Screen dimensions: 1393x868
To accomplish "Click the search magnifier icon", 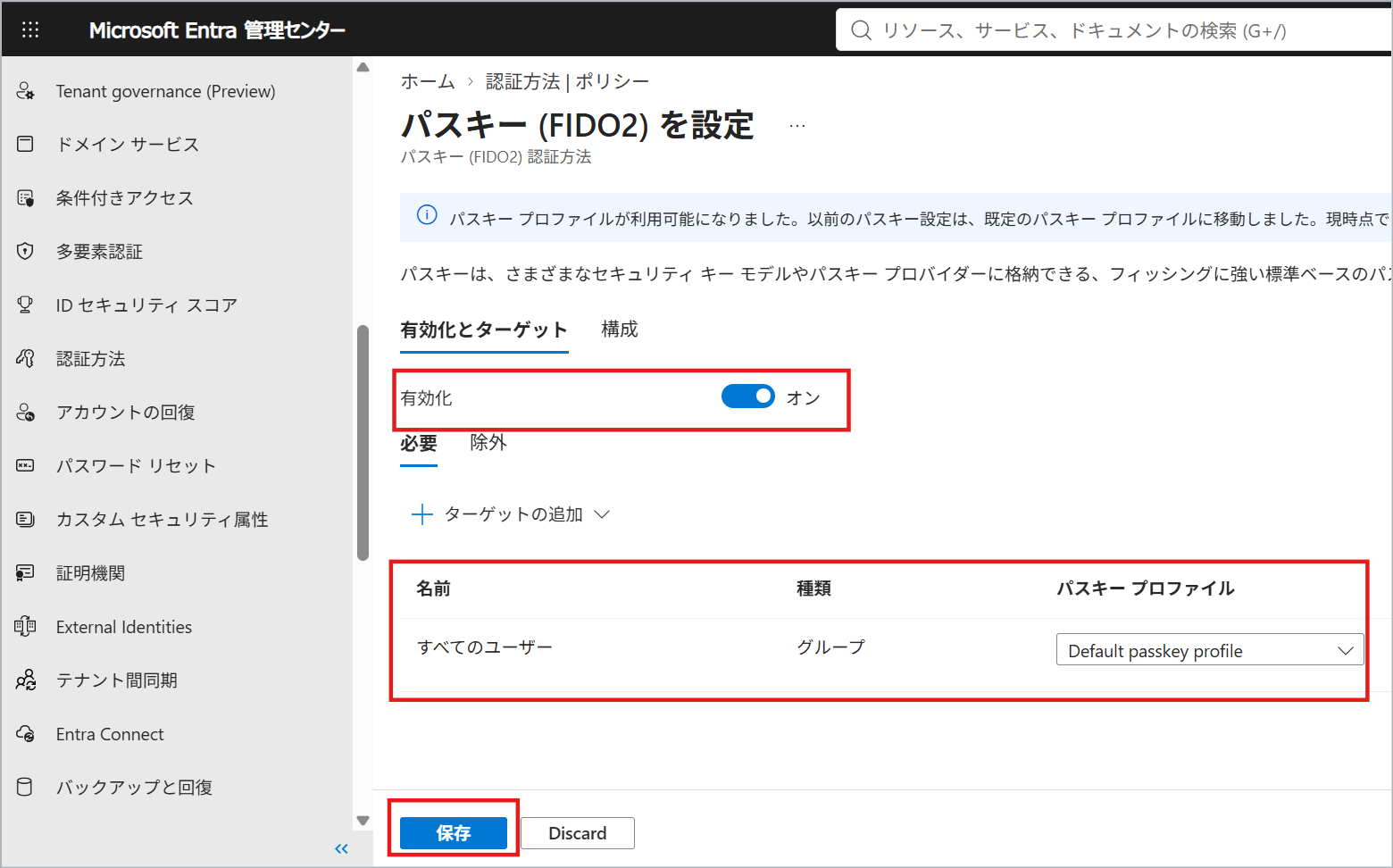I will pyautogui.click(x=861, y=30).
